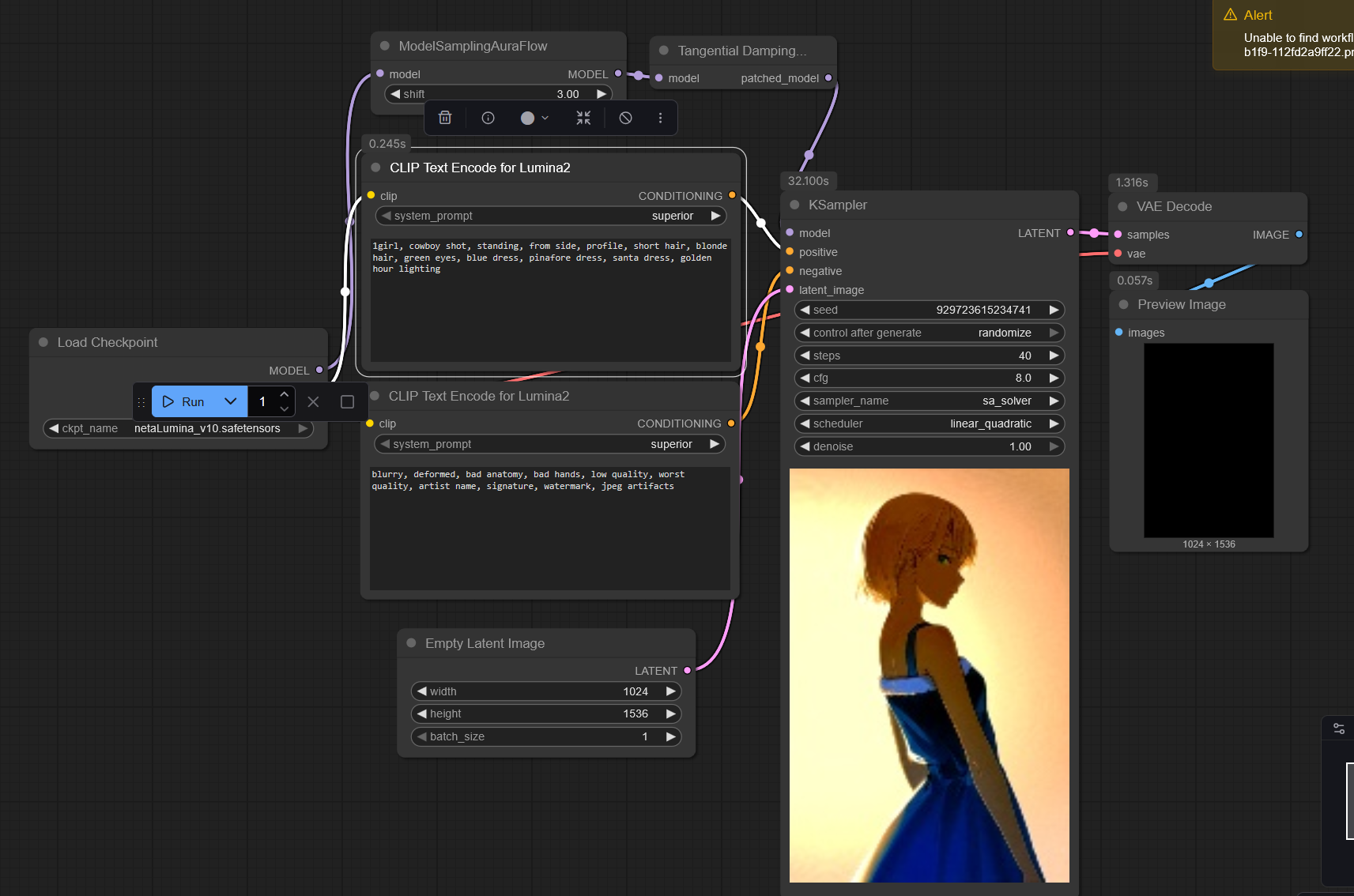This screenshot has height=896, width=1354.
Task: Decrease the cfg value in KSampler
Action: 805,378
